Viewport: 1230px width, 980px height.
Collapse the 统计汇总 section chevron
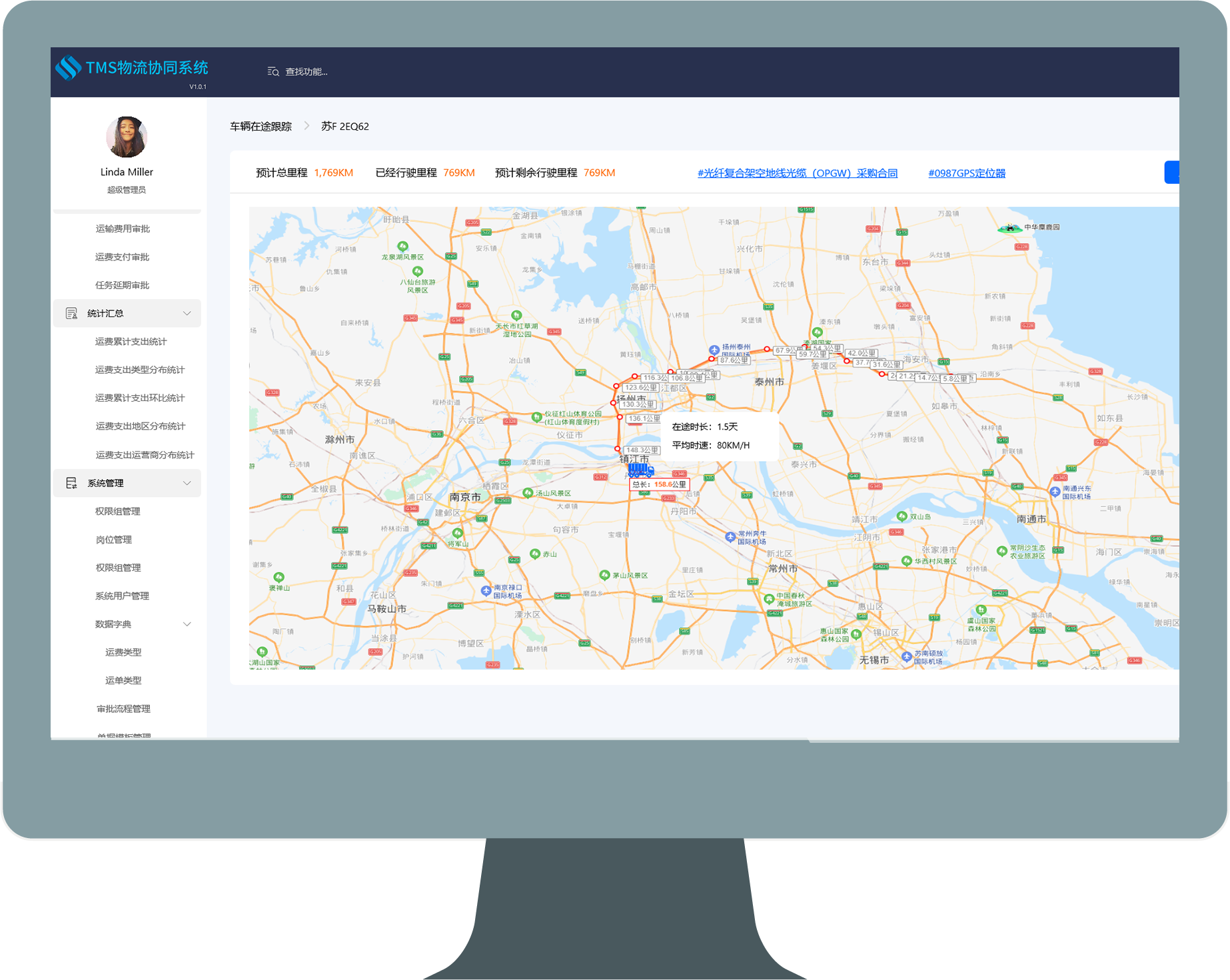187,313
